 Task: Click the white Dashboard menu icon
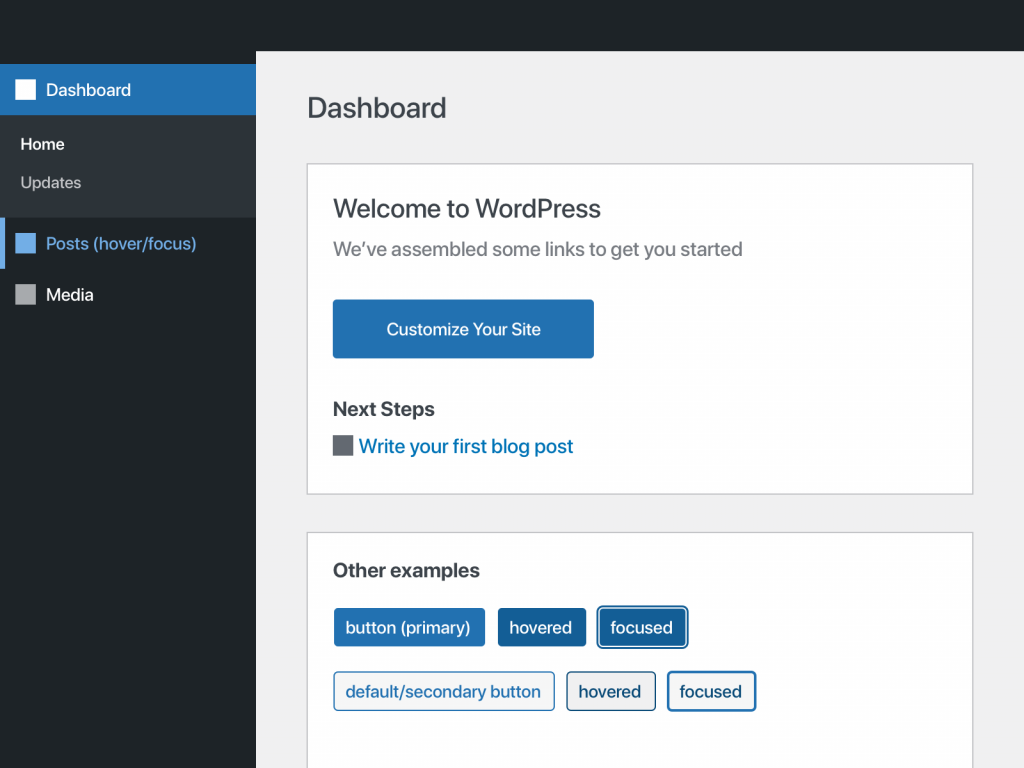coord(25,89)
